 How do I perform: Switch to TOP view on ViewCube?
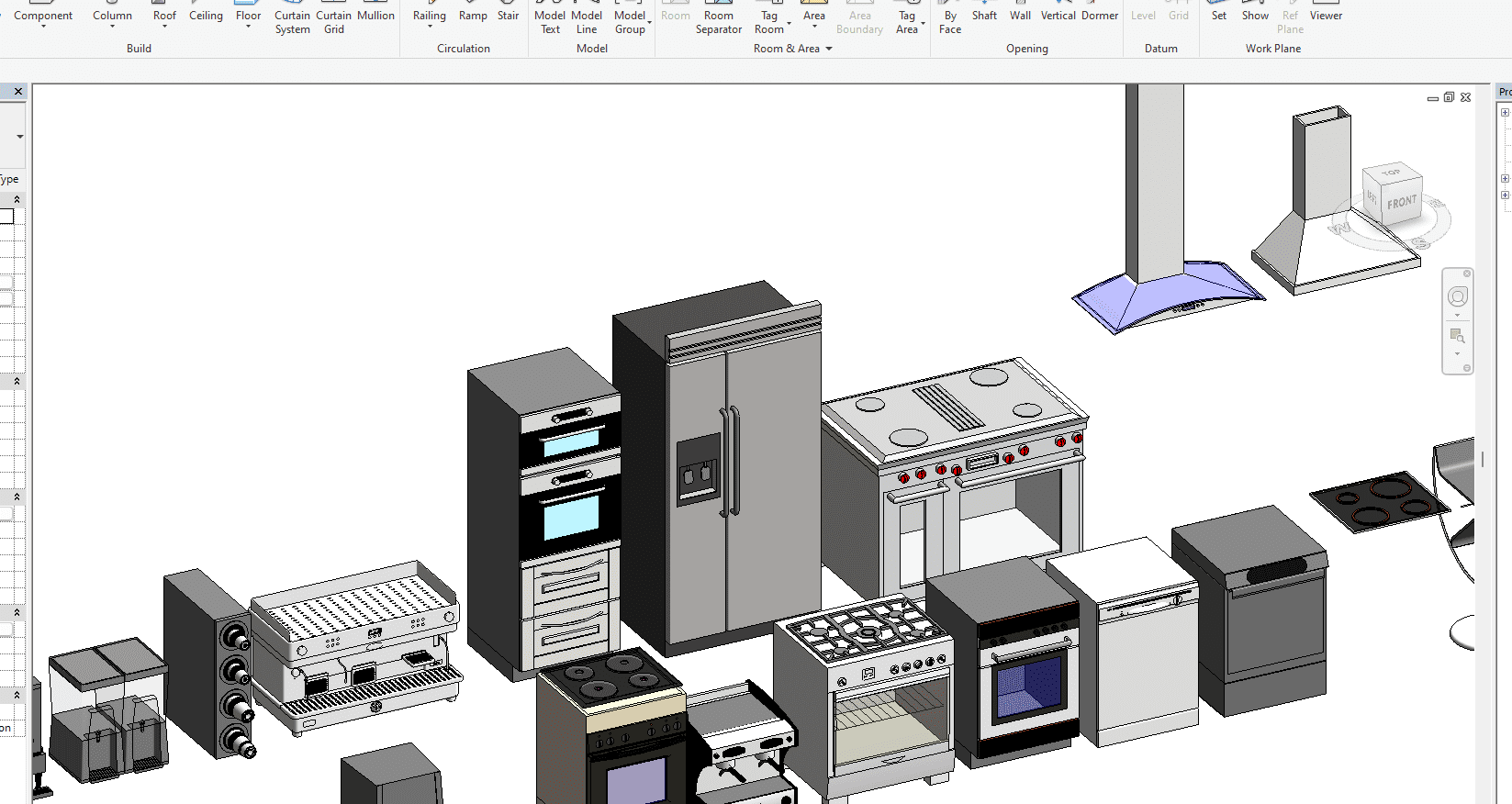pyautogui.click(x=1391, y=173)
